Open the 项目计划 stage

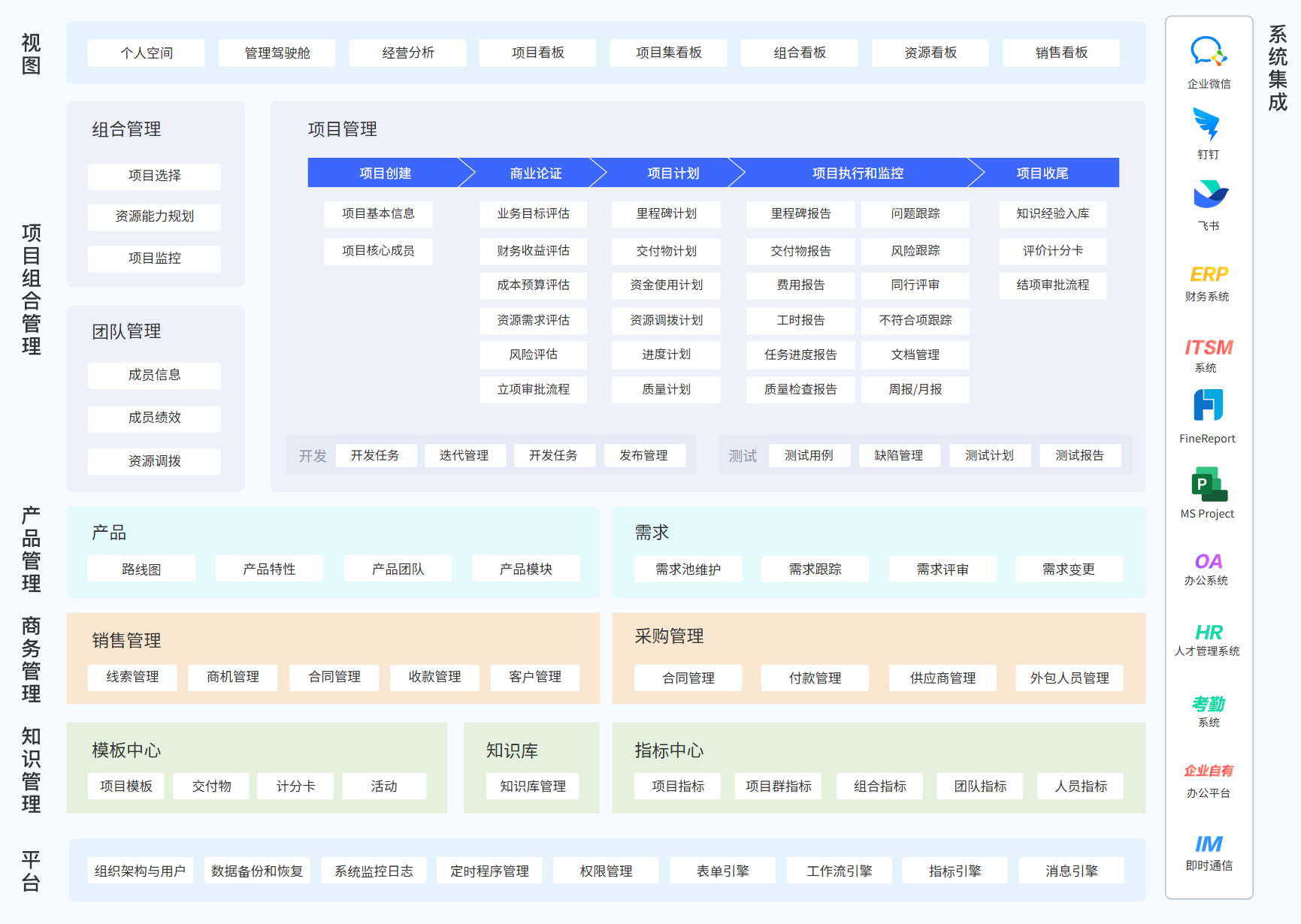pos(673,173)
